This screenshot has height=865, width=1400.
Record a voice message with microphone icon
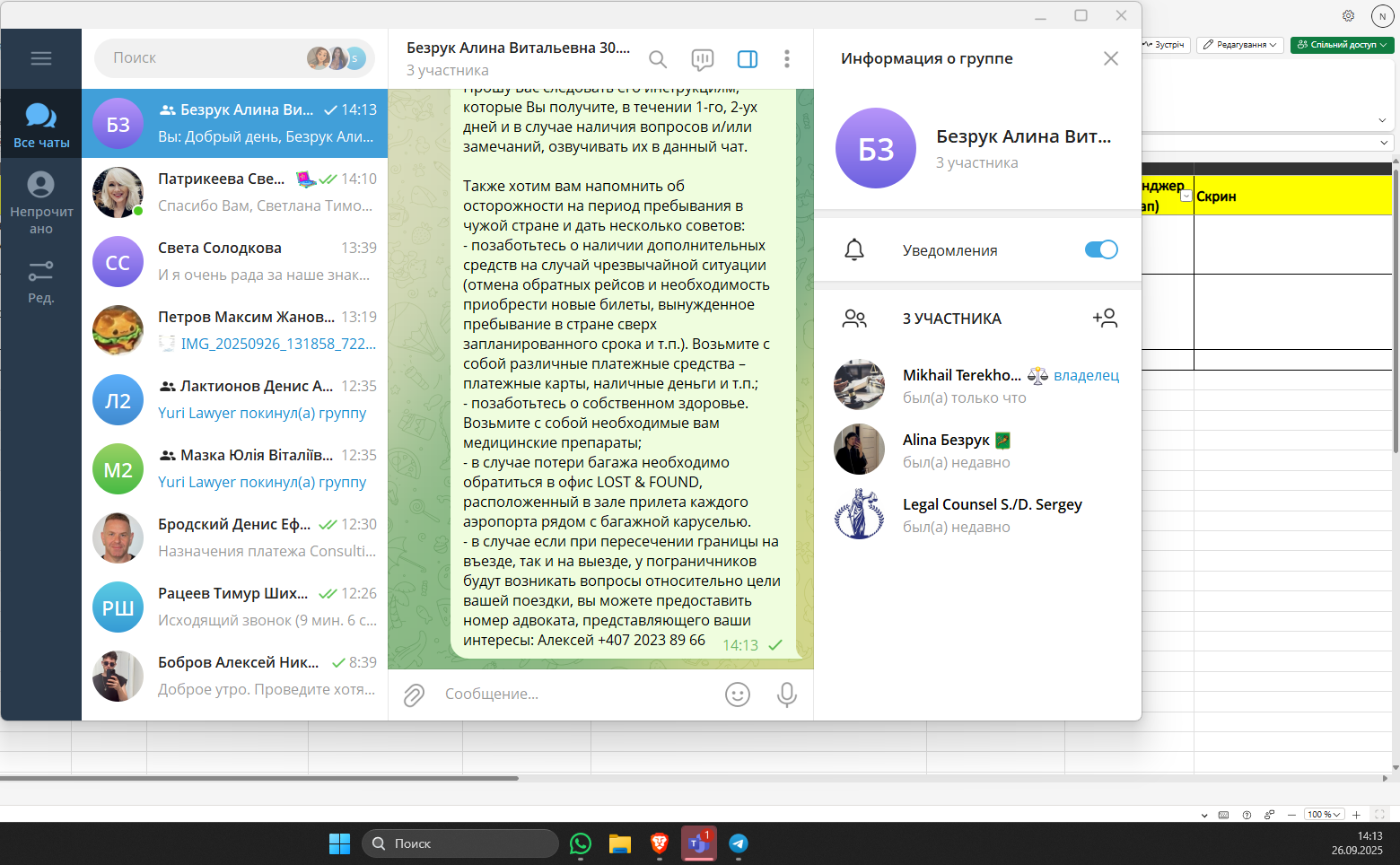[x=787, y=695]
